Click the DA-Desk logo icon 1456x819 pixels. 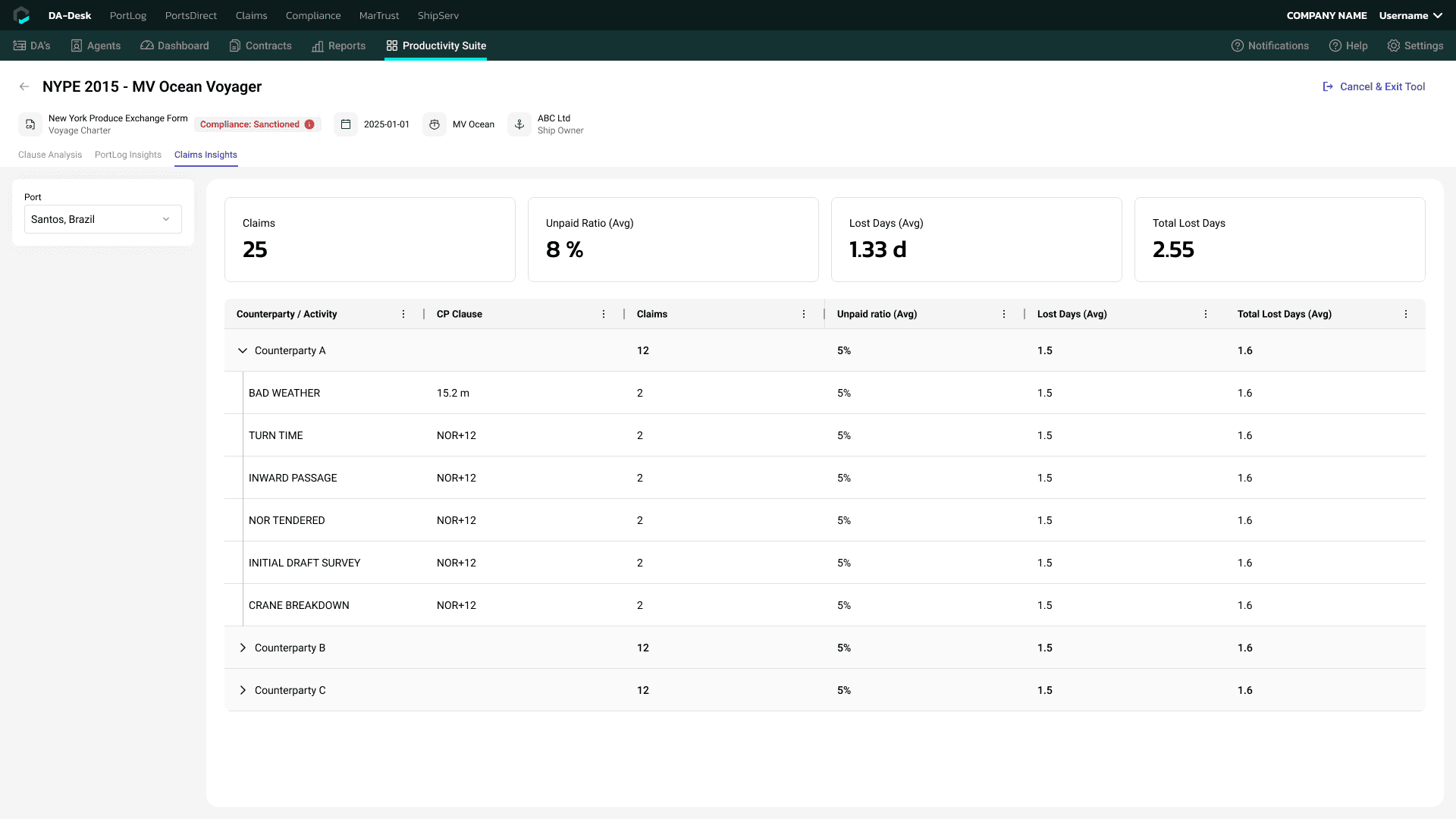(x=21, y=15)
